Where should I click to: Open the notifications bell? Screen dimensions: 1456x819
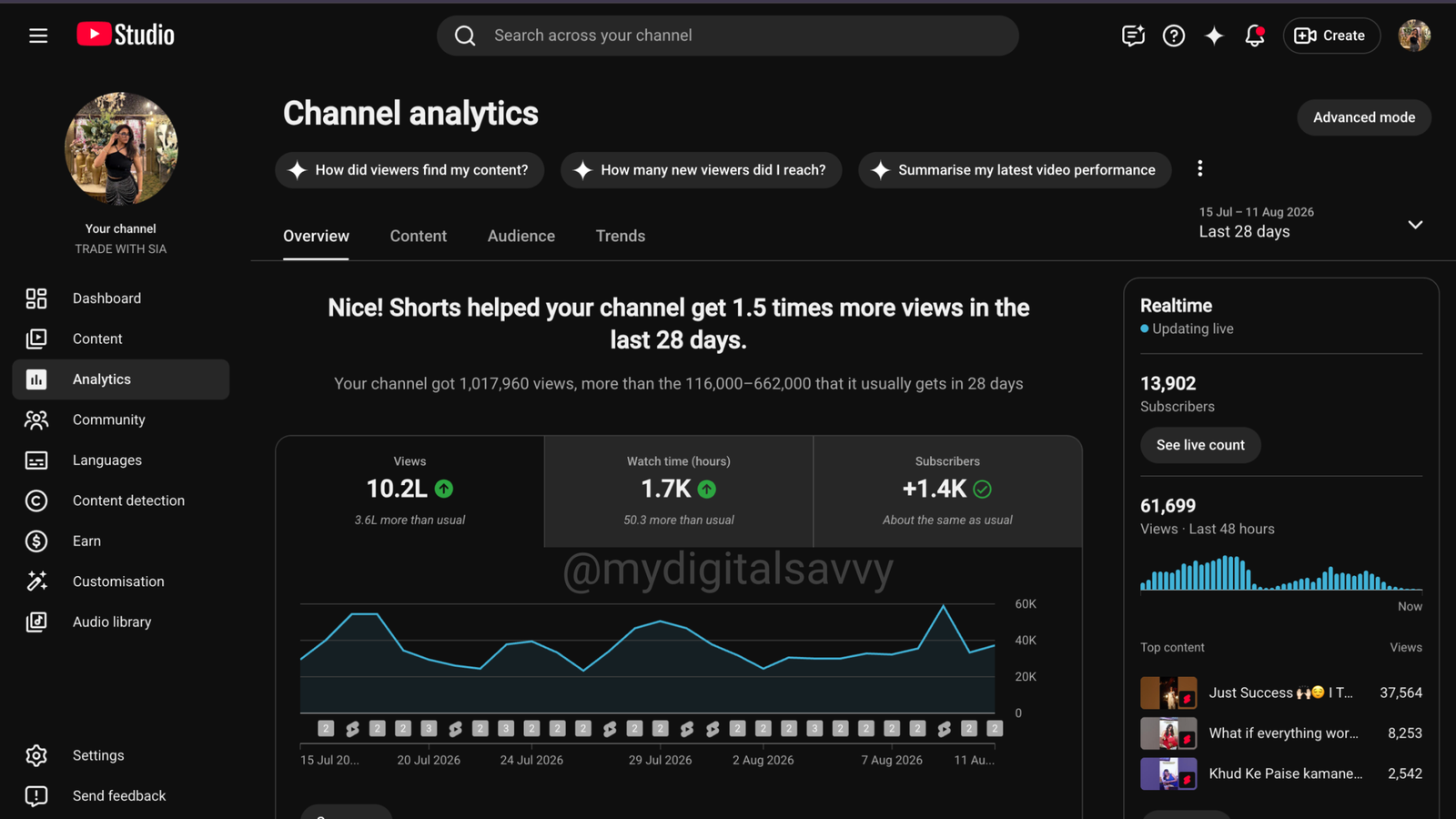tap(1255, 35)
